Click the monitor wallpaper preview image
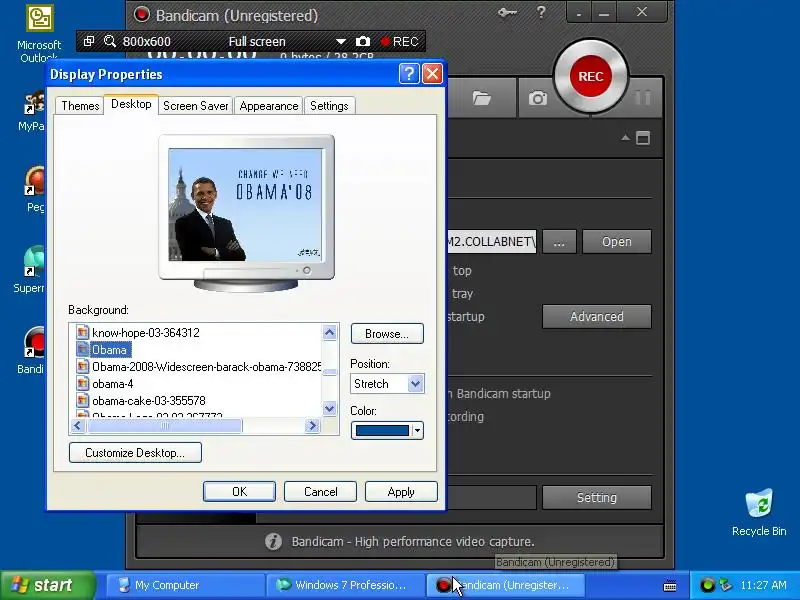The height and width of the screenshot is (600, 800). click(246, 205)
